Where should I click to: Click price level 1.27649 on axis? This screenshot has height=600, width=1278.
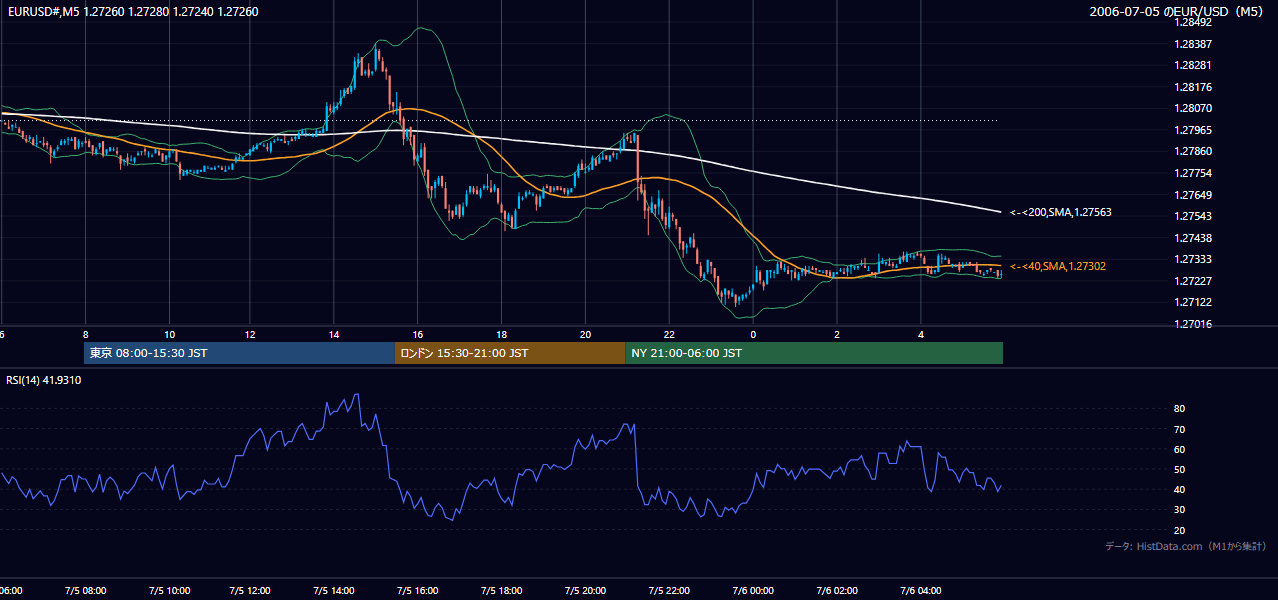pos(1194,195)
